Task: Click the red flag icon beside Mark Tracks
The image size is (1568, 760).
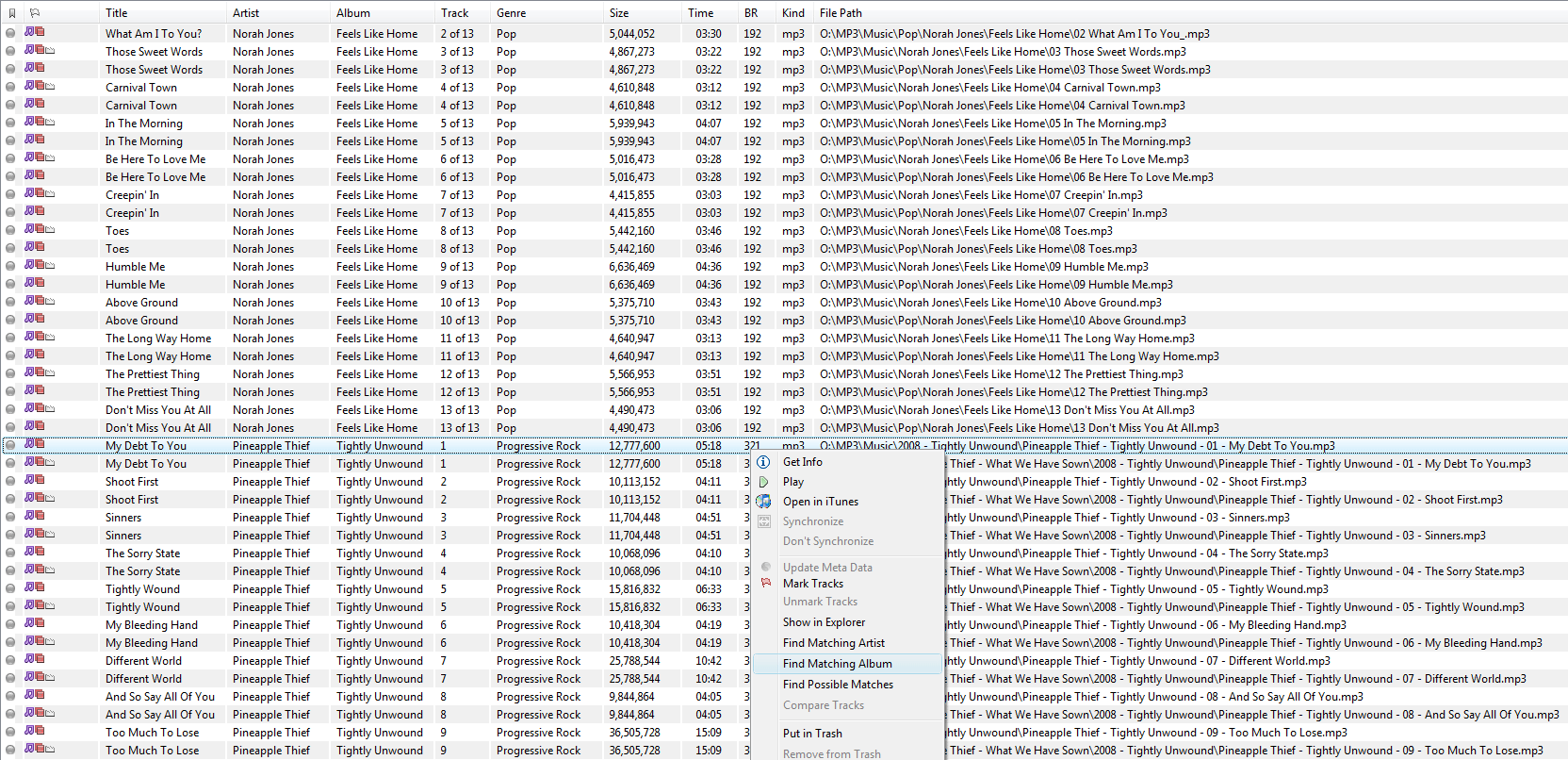Action: click(765, 584)
